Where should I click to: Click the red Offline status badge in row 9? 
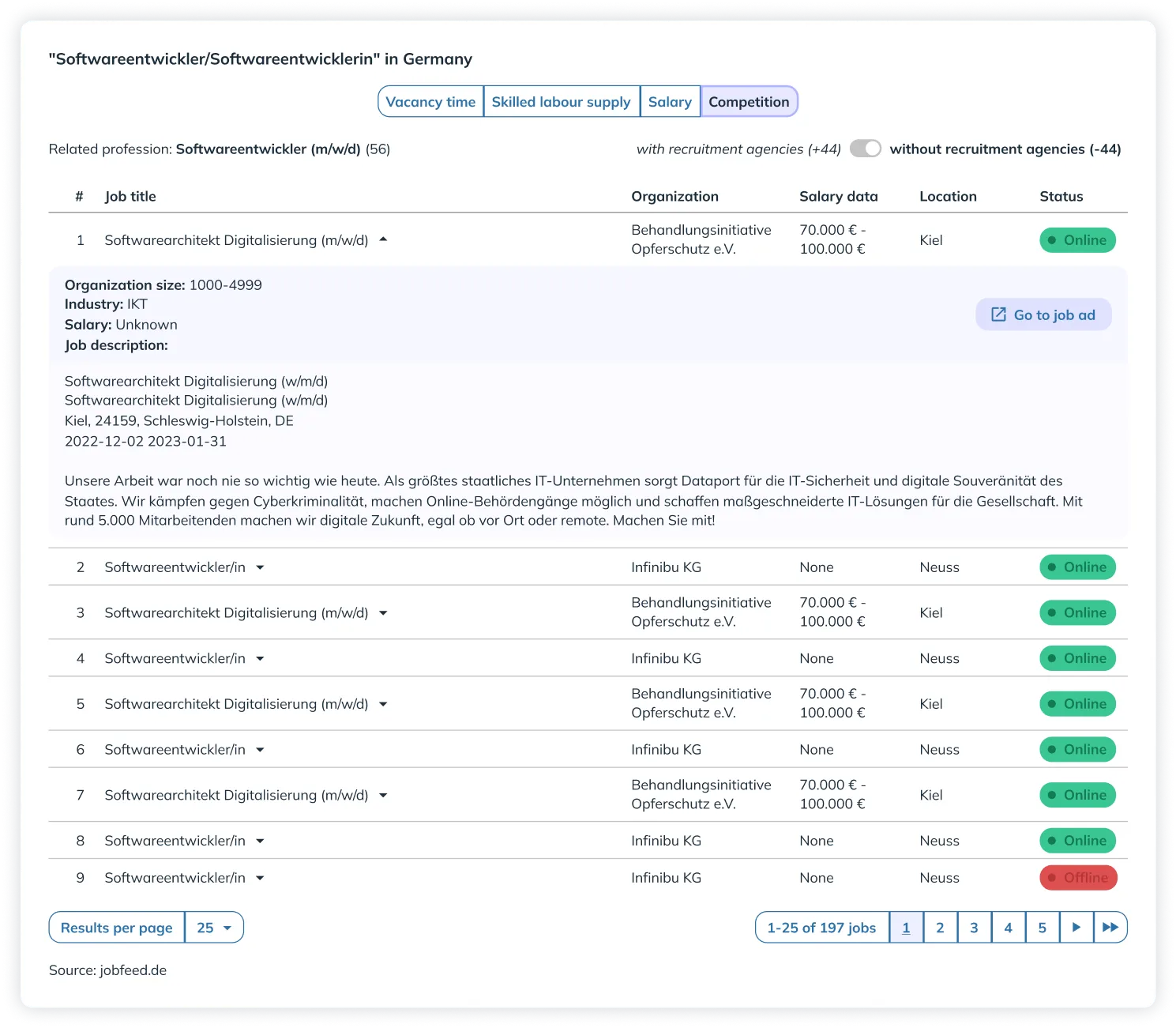tap(1077, 878)
